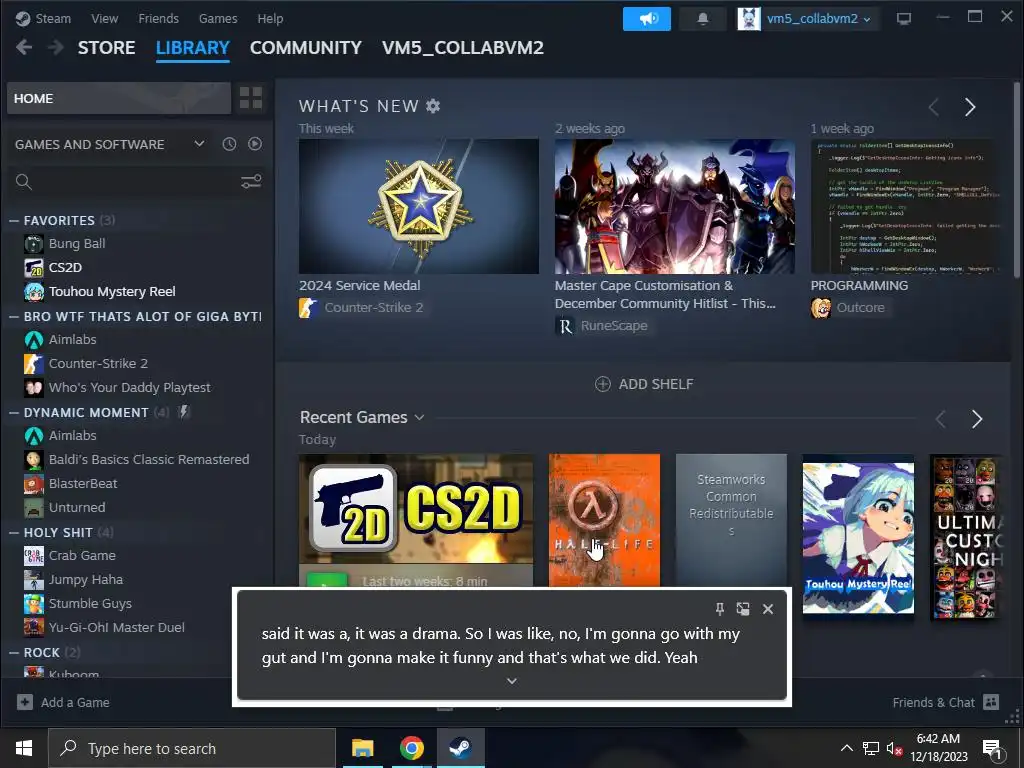Open the Friends menu
1024x768 pixels.
[159, 18]
